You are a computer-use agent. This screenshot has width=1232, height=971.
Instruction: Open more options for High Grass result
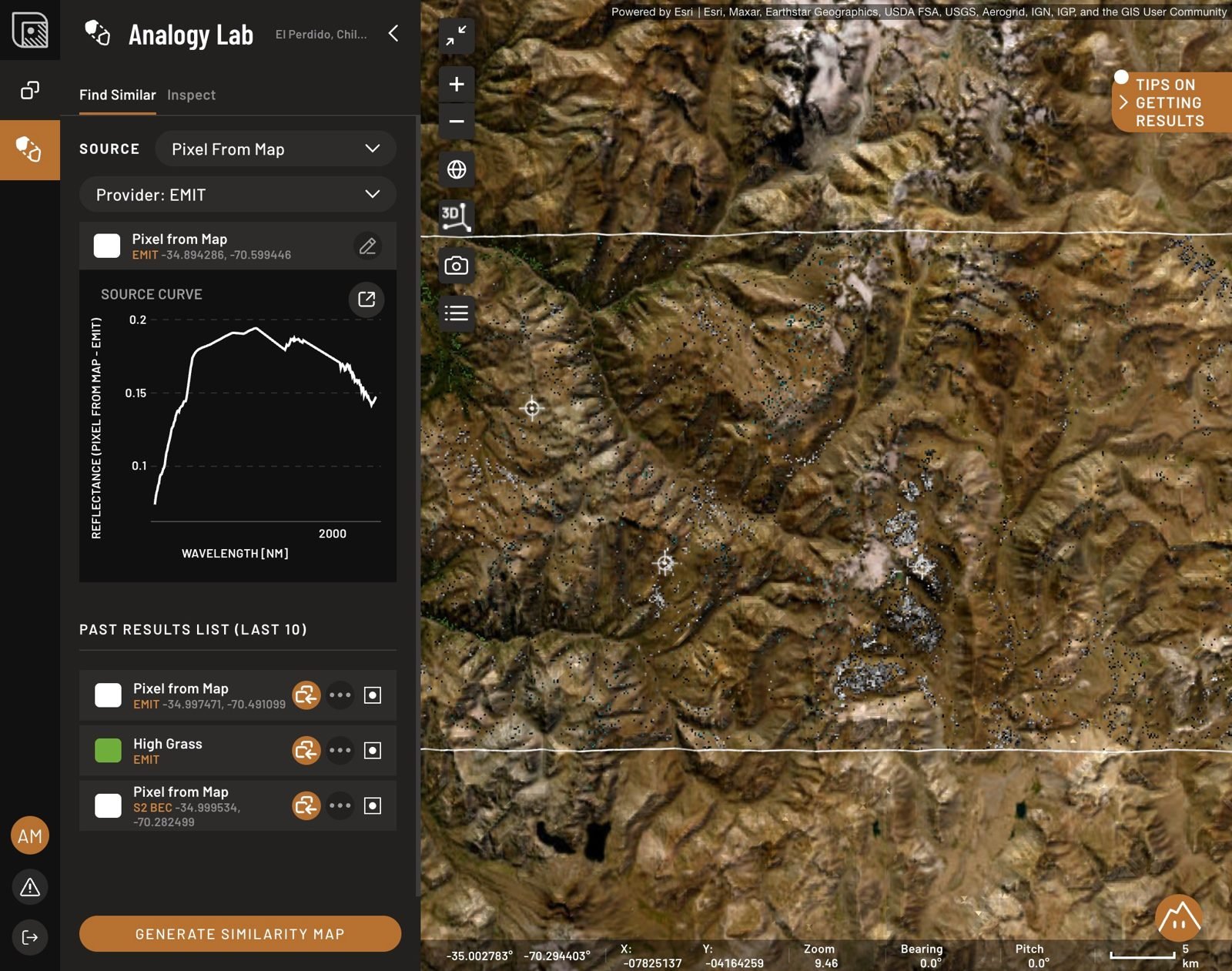coord(340,750)
